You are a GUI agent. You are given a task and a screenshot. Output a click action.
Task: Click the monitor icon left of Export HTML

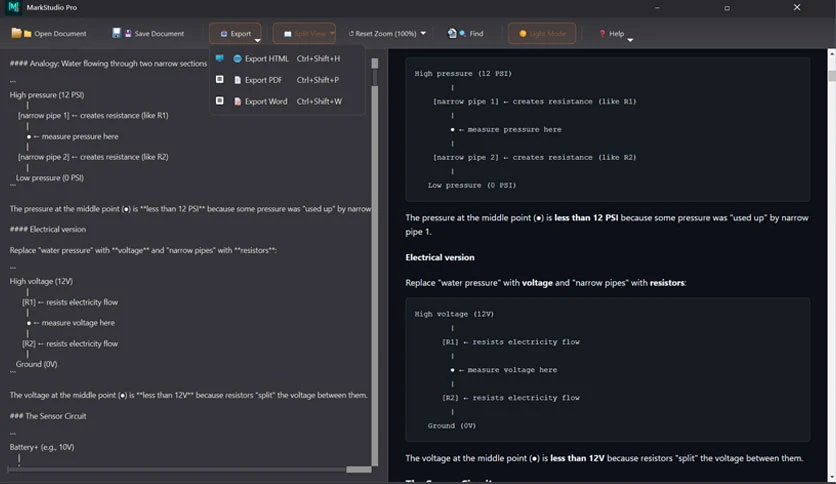coord(220,58)
